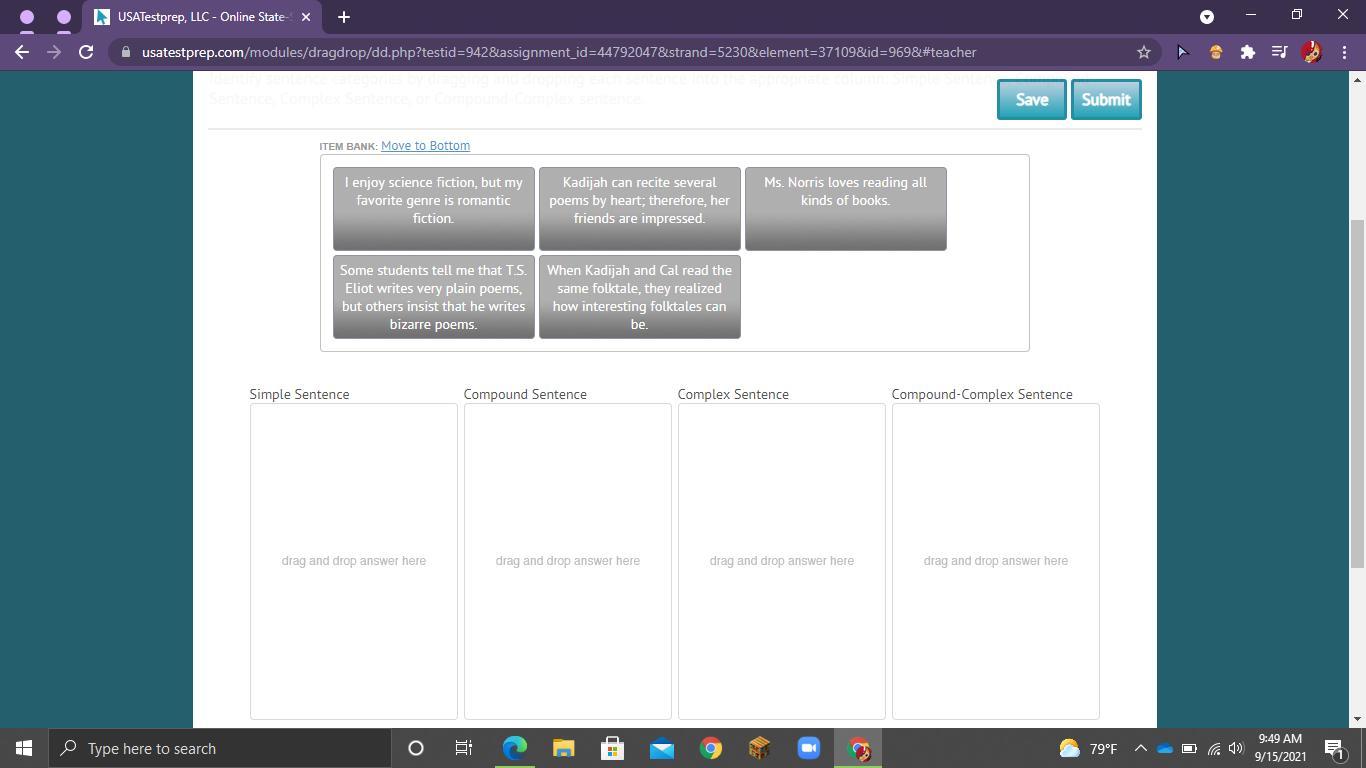Open File Explorer from the taskbar

coord(563,748)
